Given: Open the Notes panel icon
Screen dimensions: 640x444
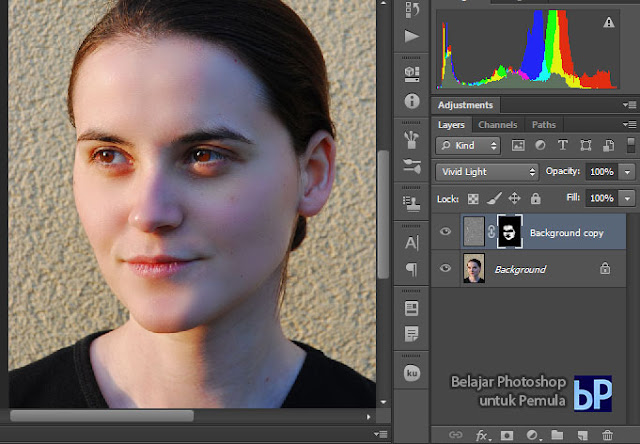Looking at the screenshot, I should coord(412,334).
